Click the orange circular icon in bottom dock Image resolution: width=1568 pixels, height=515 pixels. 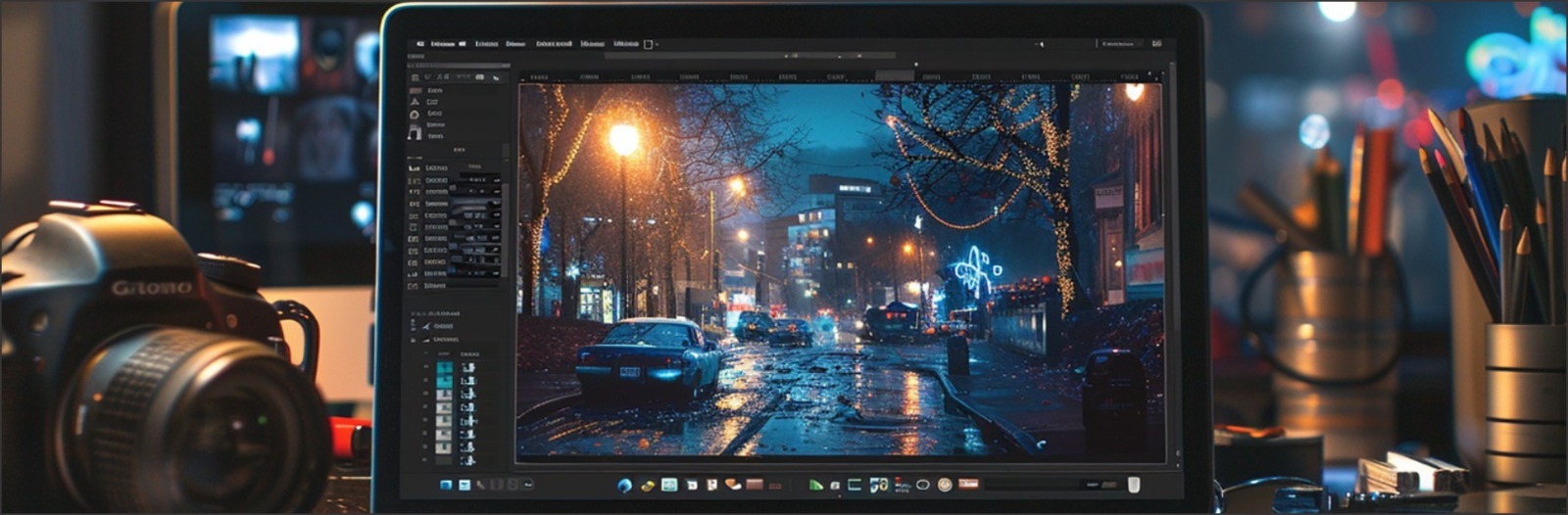tap(944, 485)
